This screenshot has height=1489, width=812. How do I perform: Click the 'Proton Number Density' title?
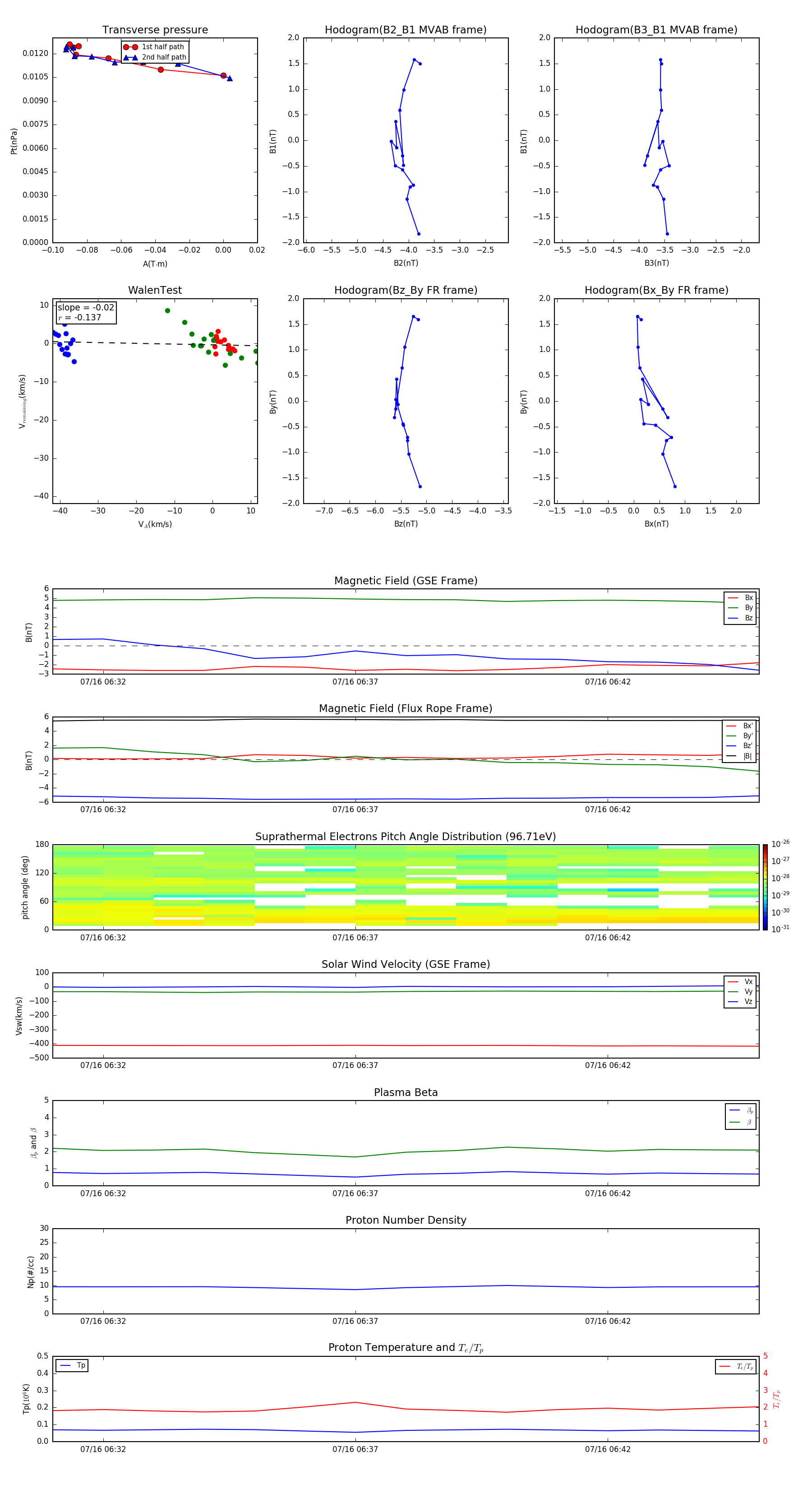pyautogui.click(x=406, y=1220)
